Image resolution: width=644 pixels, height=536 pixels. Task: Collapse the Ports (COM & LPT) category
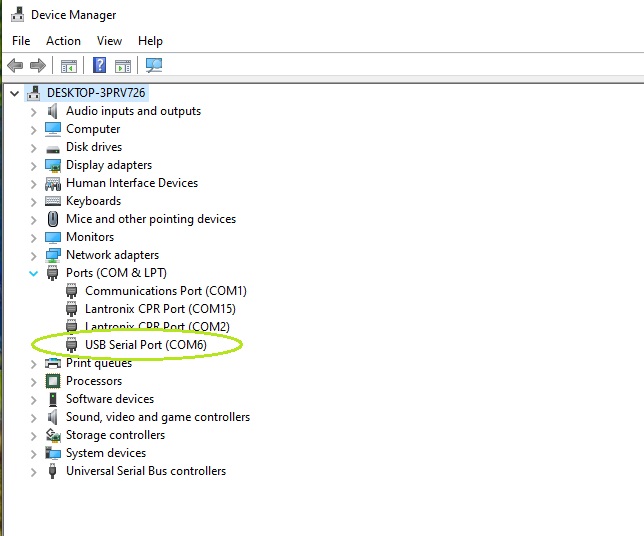(33, 273)
